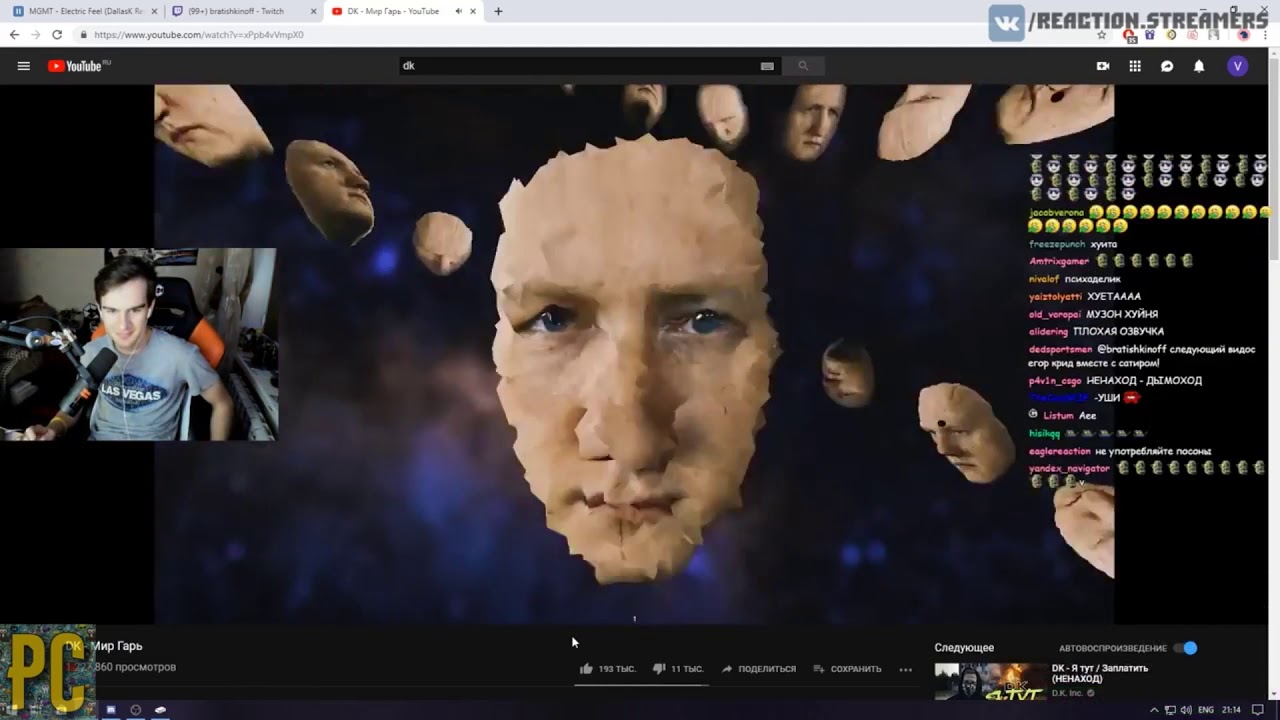This screenshot has height=720, width=1280.
Task: Open the D.K. Inc. channel link
Action: tap(1070, 693)
